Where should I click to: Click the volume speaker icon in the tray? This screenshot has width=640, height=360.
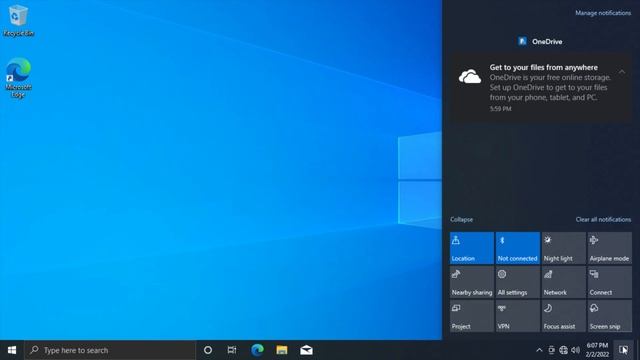tap(576, 350)
